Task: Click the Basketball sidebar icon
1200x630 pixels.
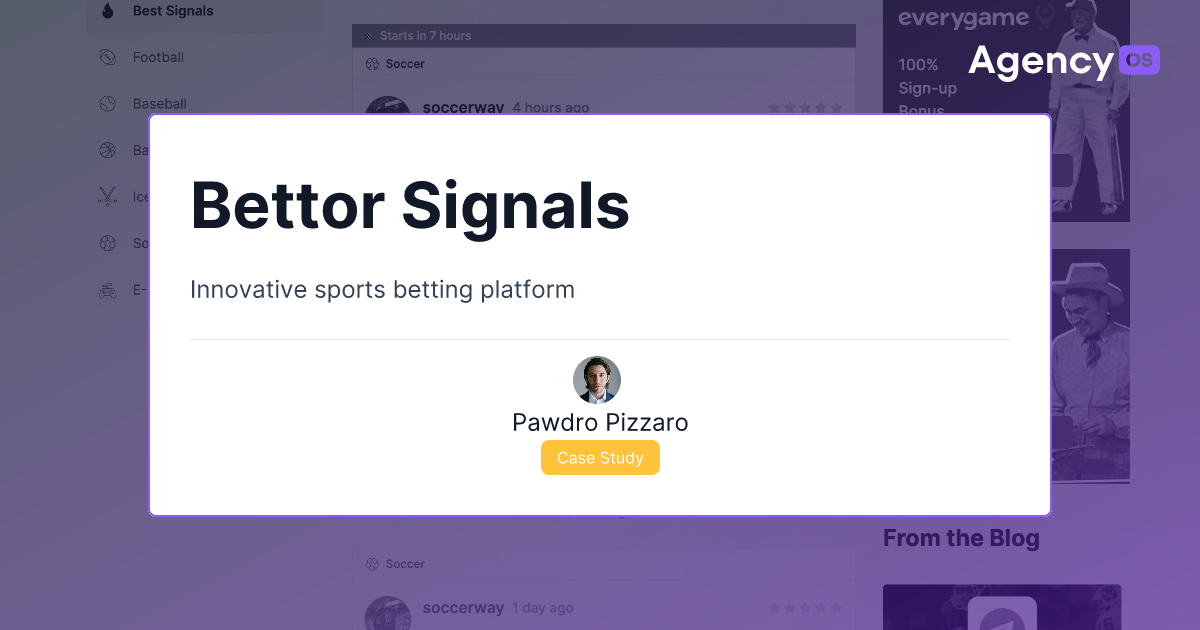Action: tap(107, 150)
